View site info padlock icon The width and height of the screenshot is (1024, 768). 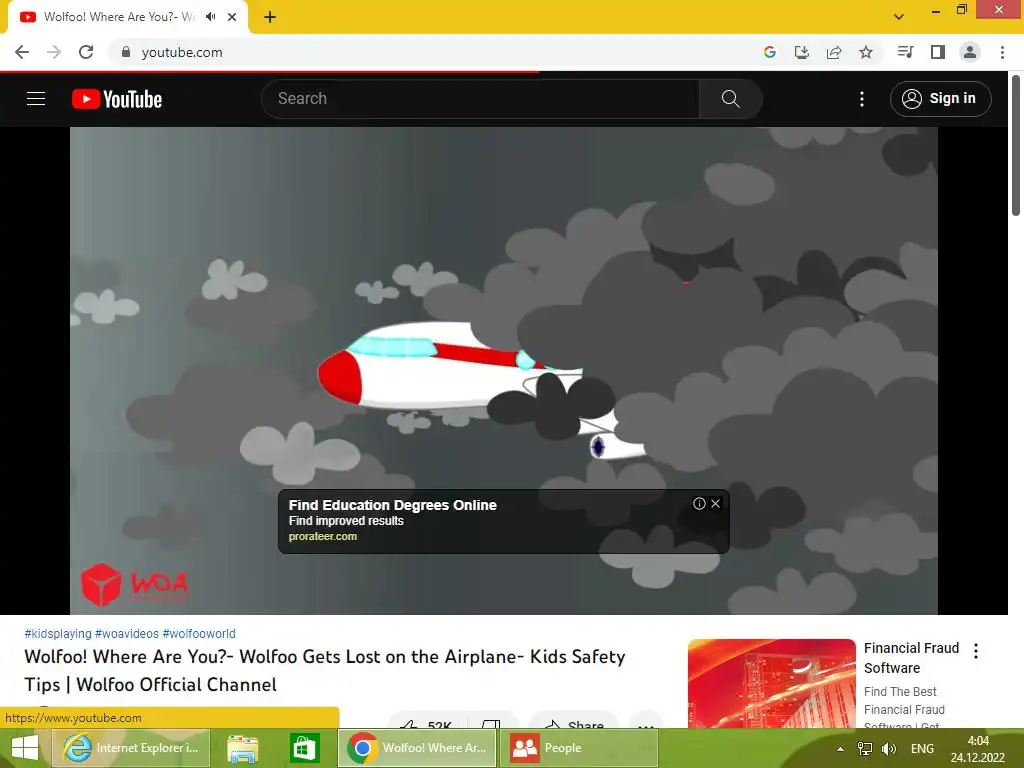(126, 52)
